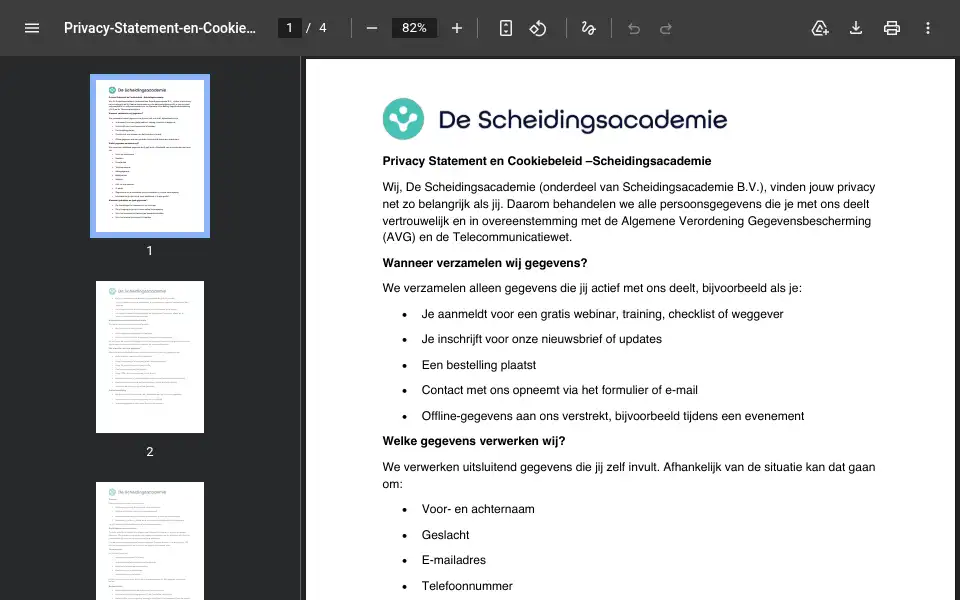Rotate the document counterclockwise
The image size is (960, 600).
(538, 28)
